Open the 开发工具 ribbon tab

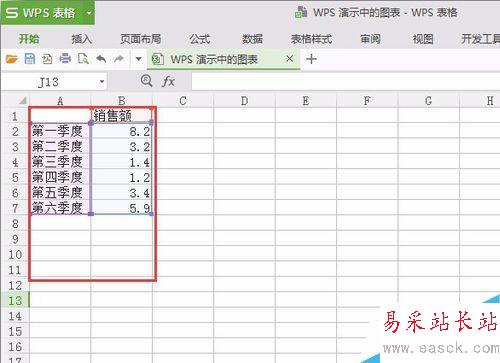pyautogui.click(x=480, y=39)
